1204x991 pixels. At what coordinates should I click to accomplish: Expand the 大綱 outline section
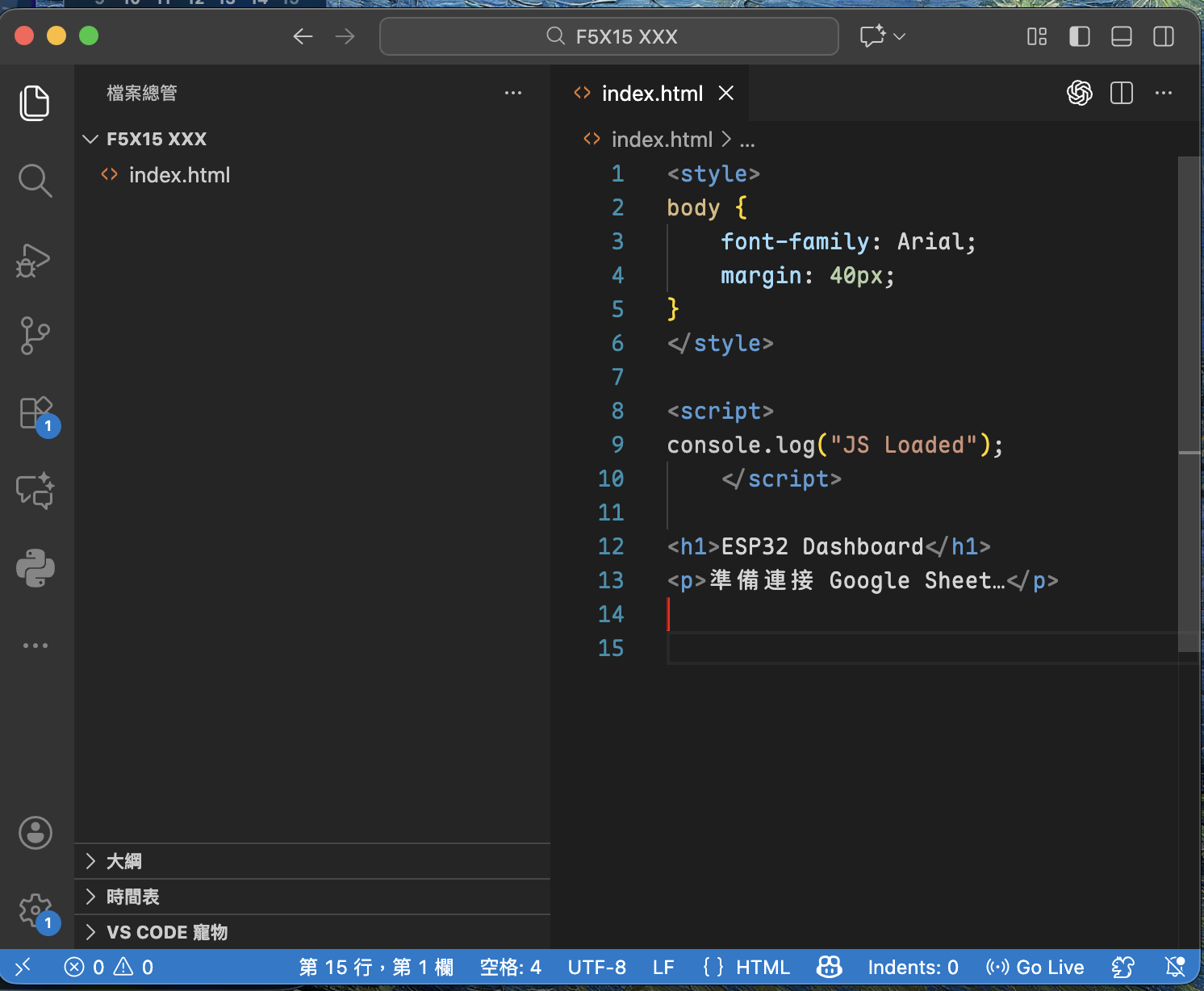point(123,861)
